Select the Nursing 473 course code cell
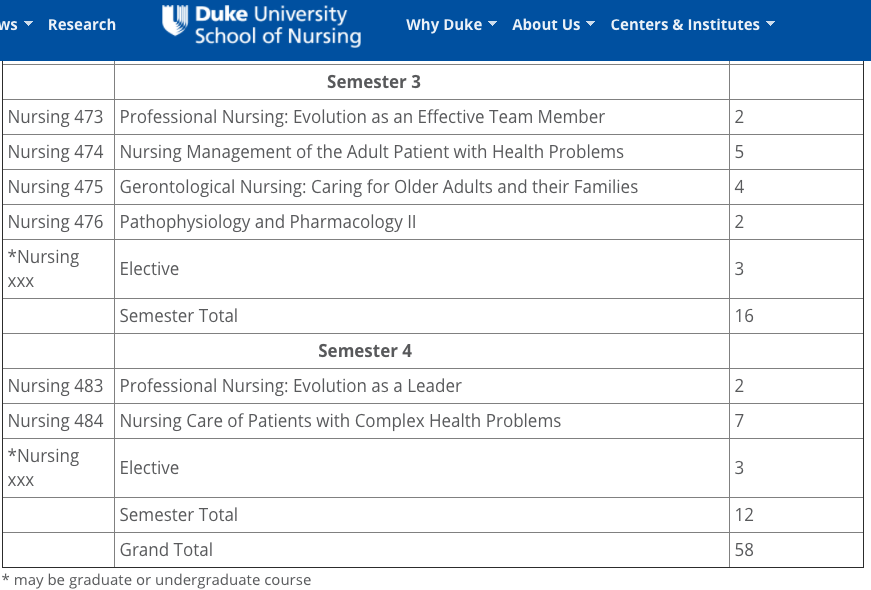Image resolution: width=871 pixels, height=590 pixels. point(56,117)
